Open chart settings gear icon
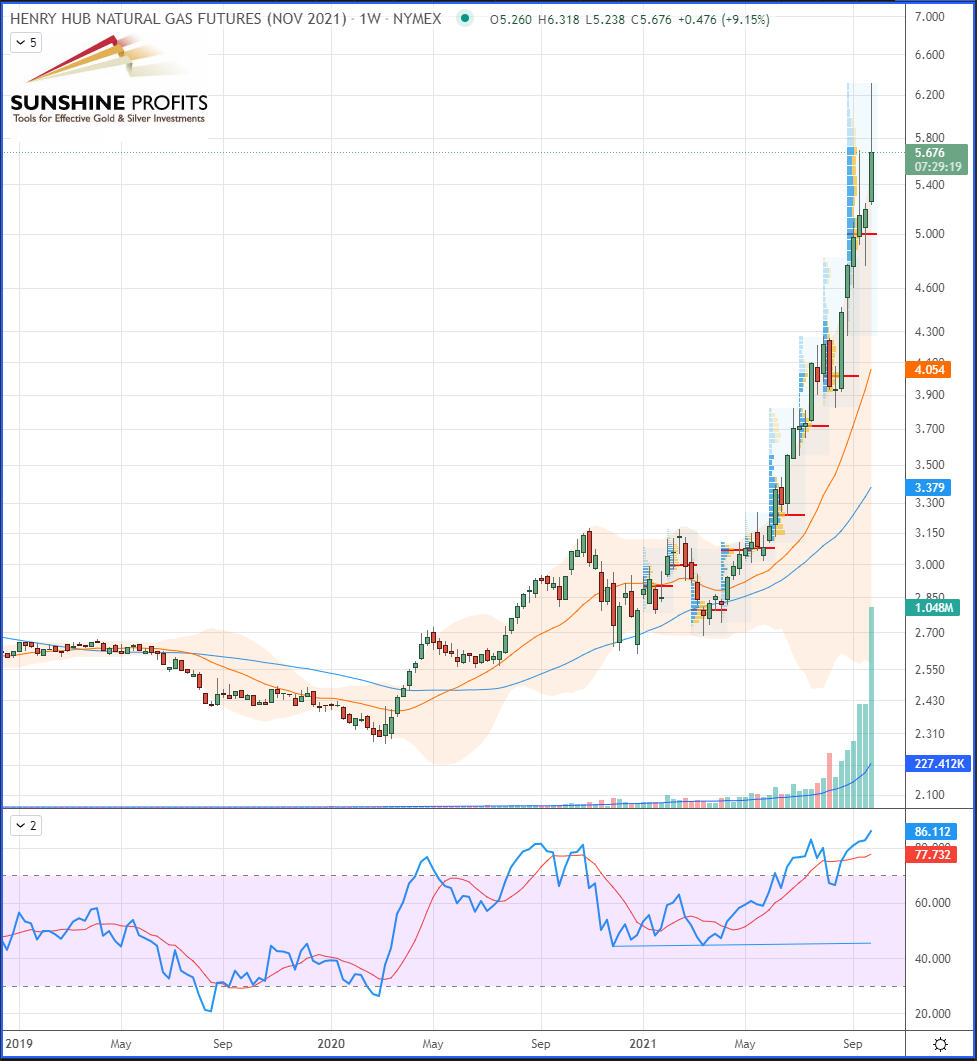This screenshot has width=977, height=1061. (940, 1044)
